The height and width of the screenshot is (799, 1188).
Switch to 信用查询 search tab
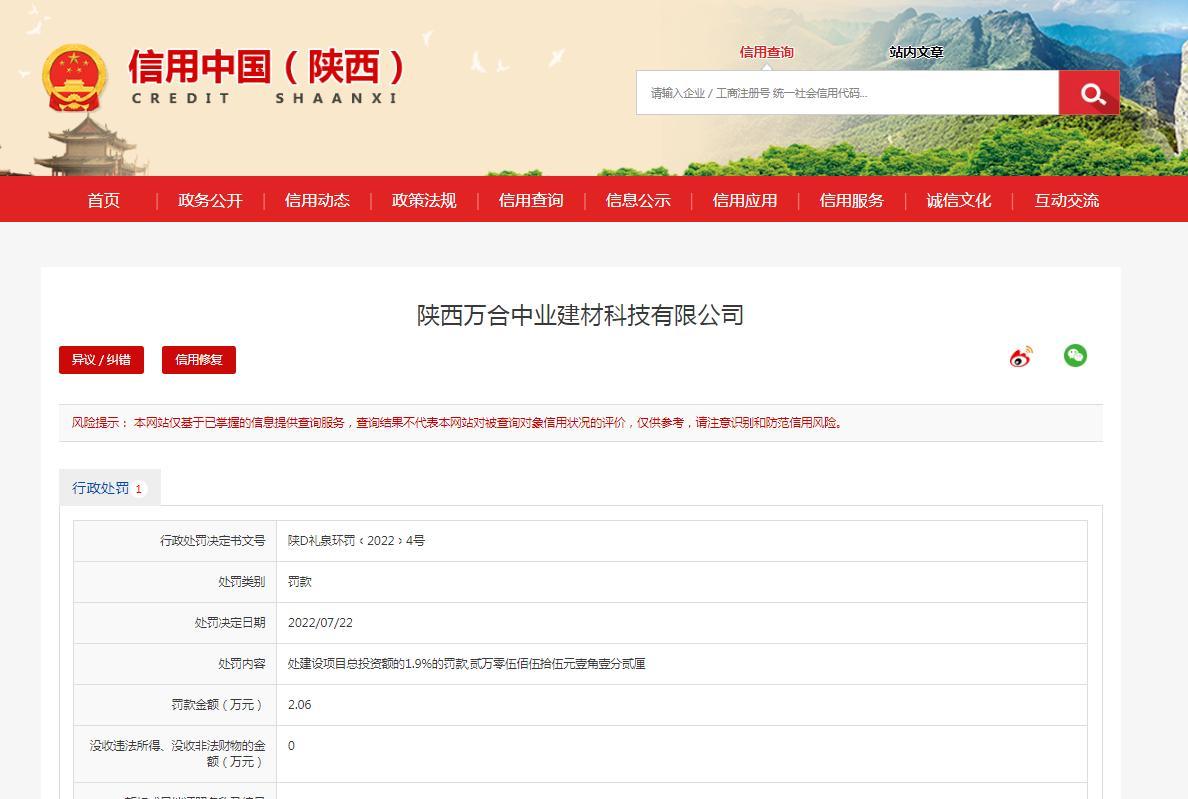[x=766, y=52]
